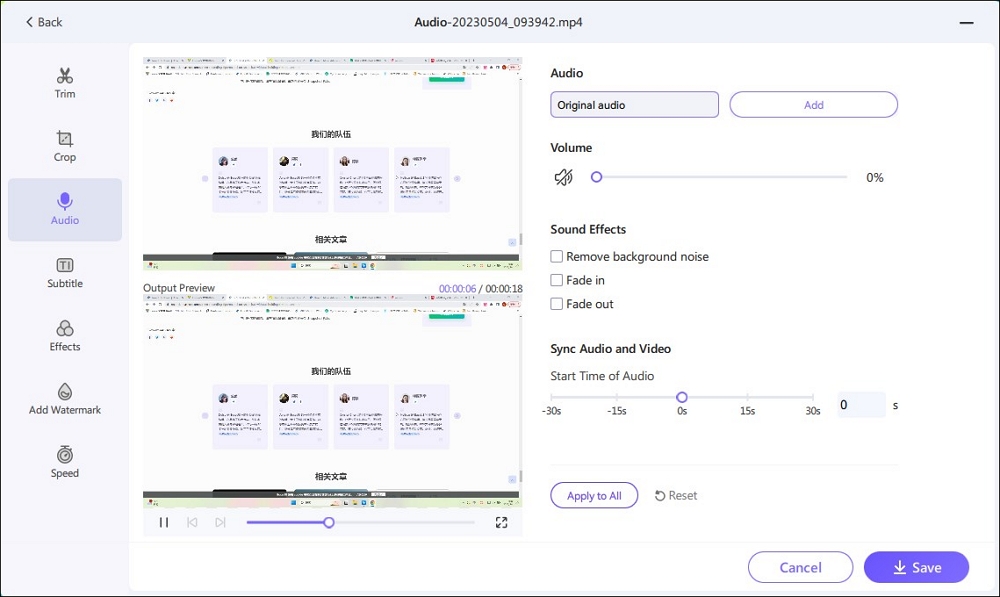
Task: Click the muted speaker volume icon
Action: coord(564,177)
